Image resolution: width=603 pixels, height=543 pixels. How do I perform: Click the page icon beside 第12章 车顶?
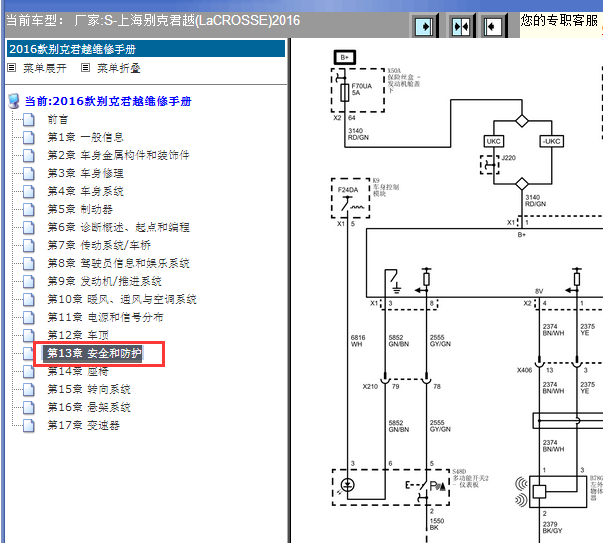[x=28, y=335]
